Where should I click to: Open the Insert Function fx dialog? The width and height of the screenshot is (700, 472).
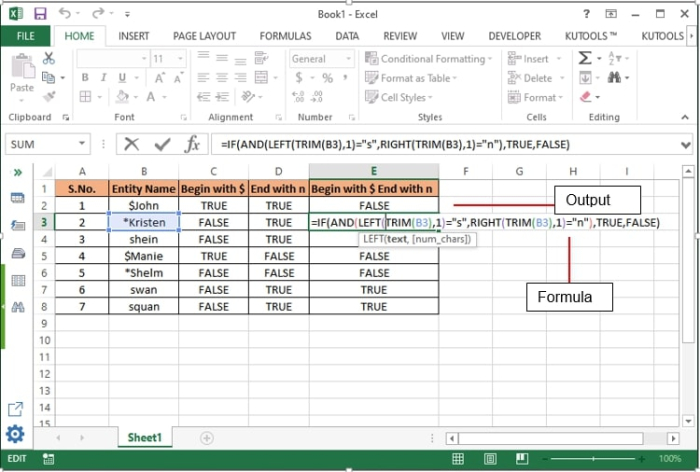coord(192,144)
